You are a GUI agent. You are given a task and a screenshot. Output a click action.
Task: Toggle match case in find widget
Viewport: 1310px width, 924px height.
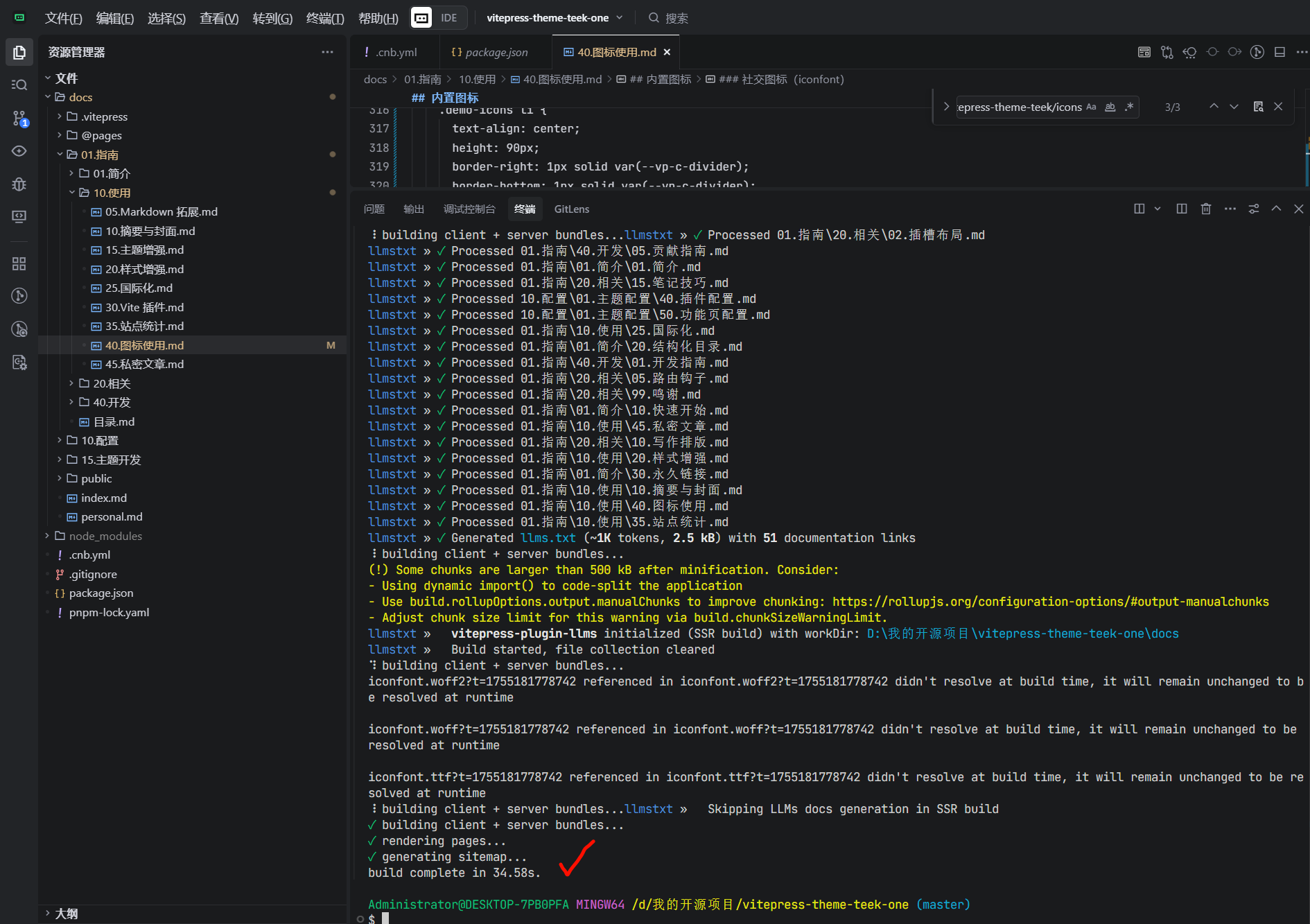(1091, 107)
